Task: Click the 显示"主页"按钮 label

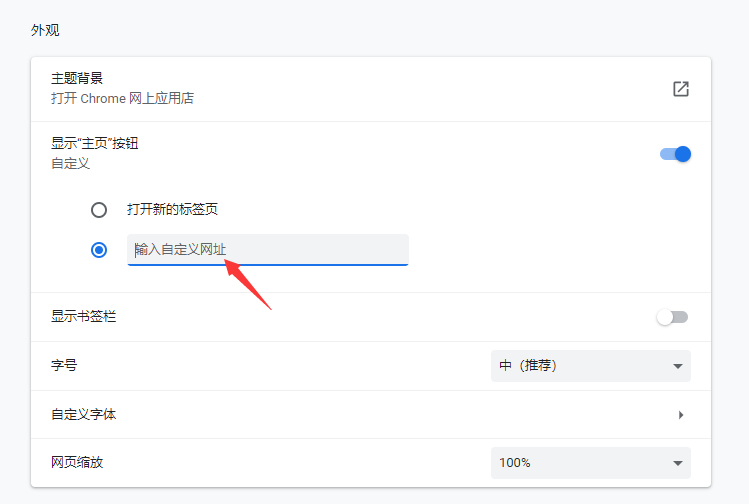Action: click(x=95, y=143)
